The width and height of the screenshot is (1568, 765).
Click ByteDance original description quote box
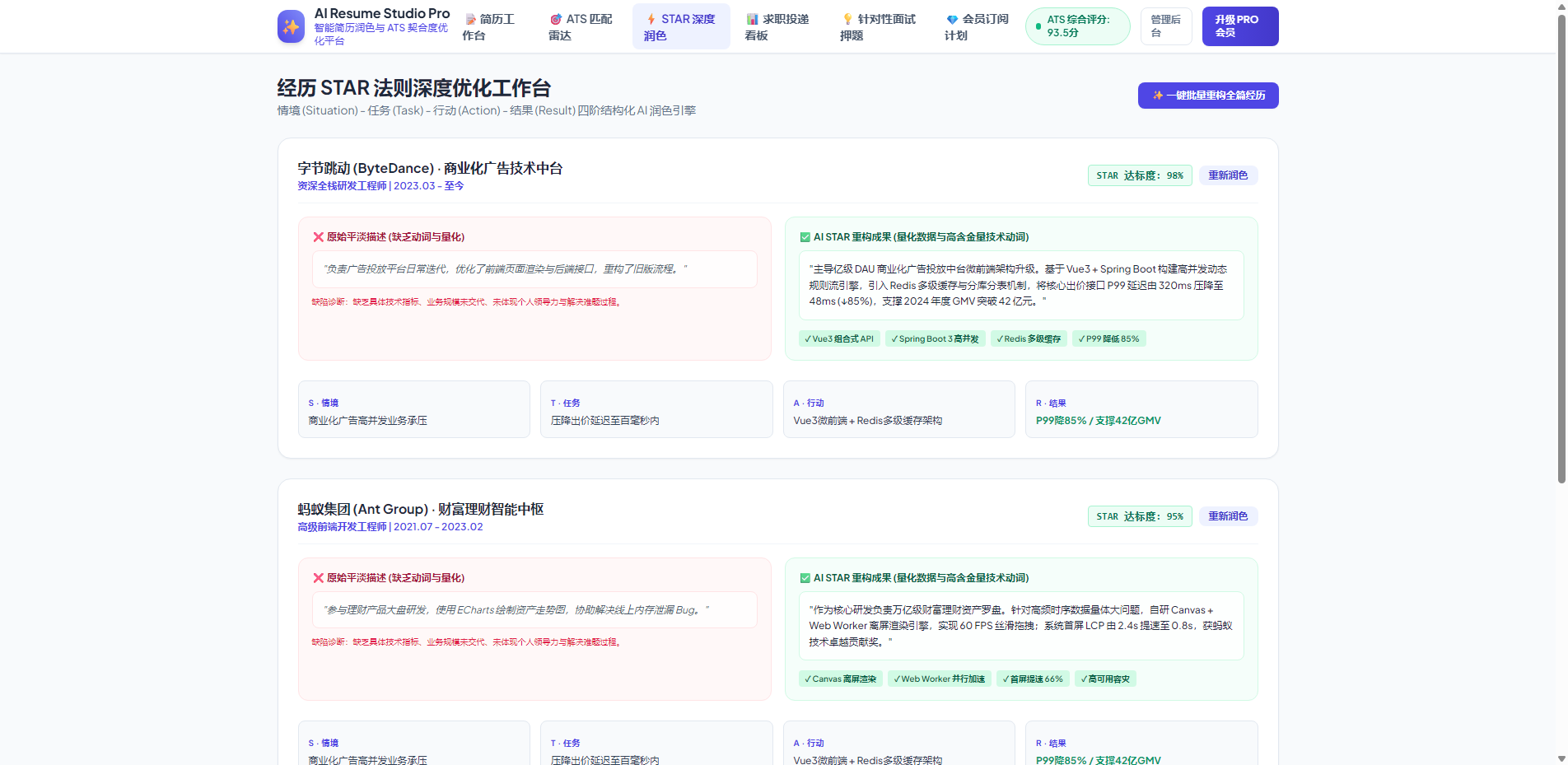[534, 269]
